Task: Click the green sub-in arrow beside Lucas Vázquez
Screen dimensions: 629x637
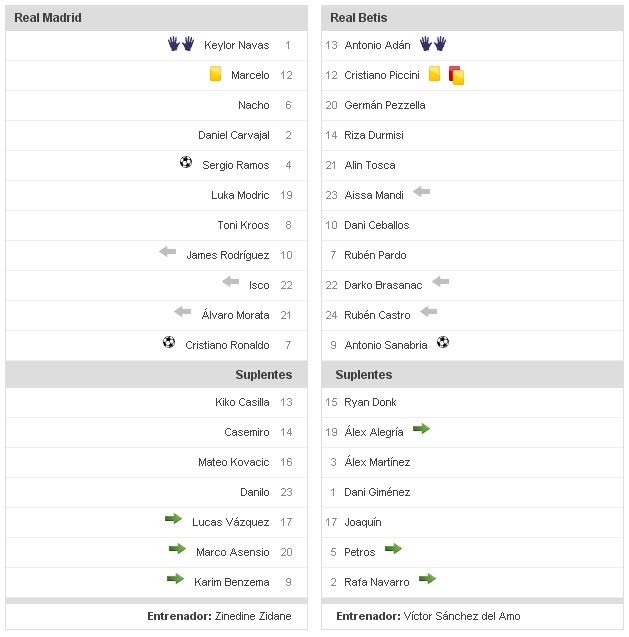Action: point(174,519)
